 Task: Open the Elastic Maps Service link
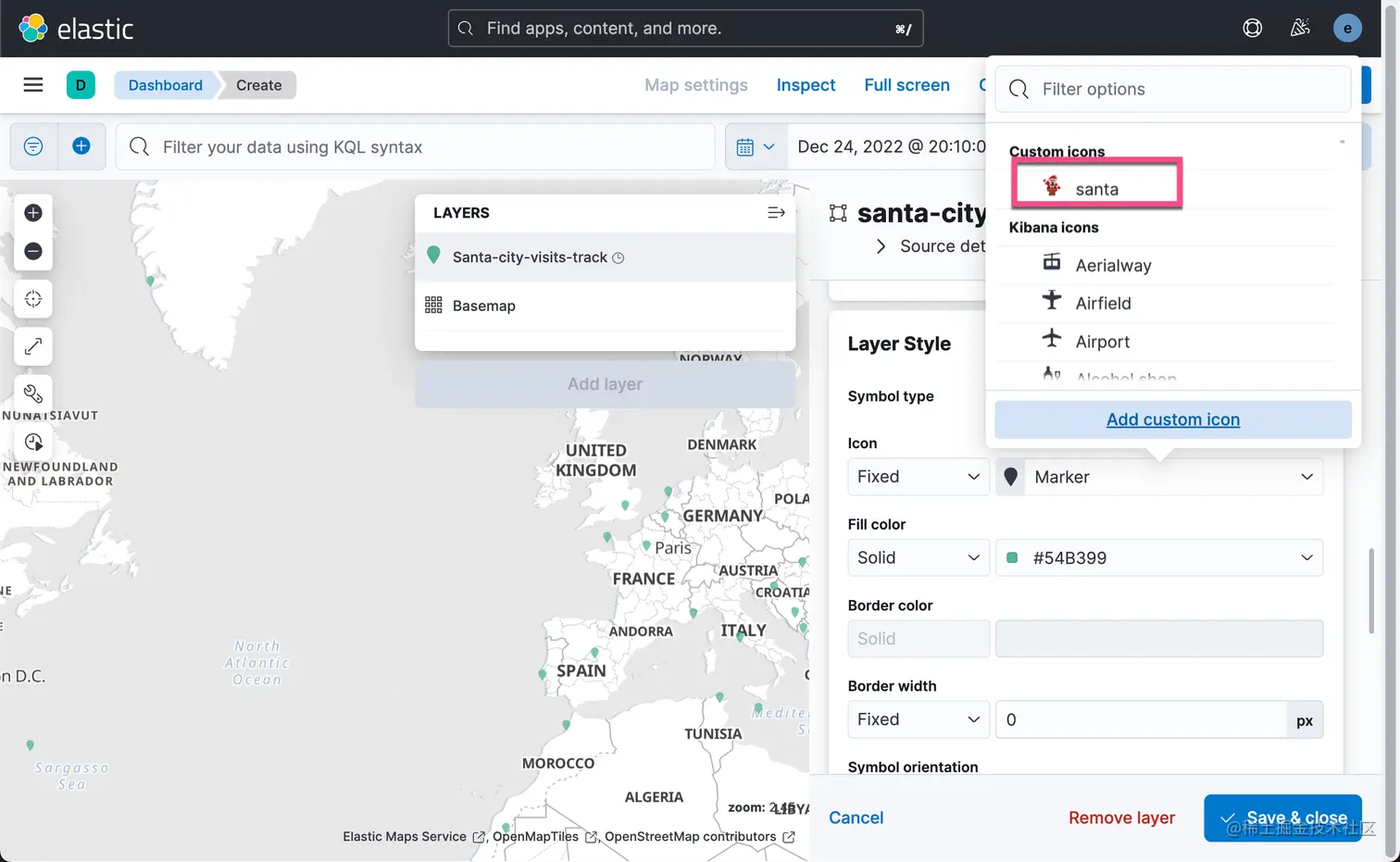[413, 836]
